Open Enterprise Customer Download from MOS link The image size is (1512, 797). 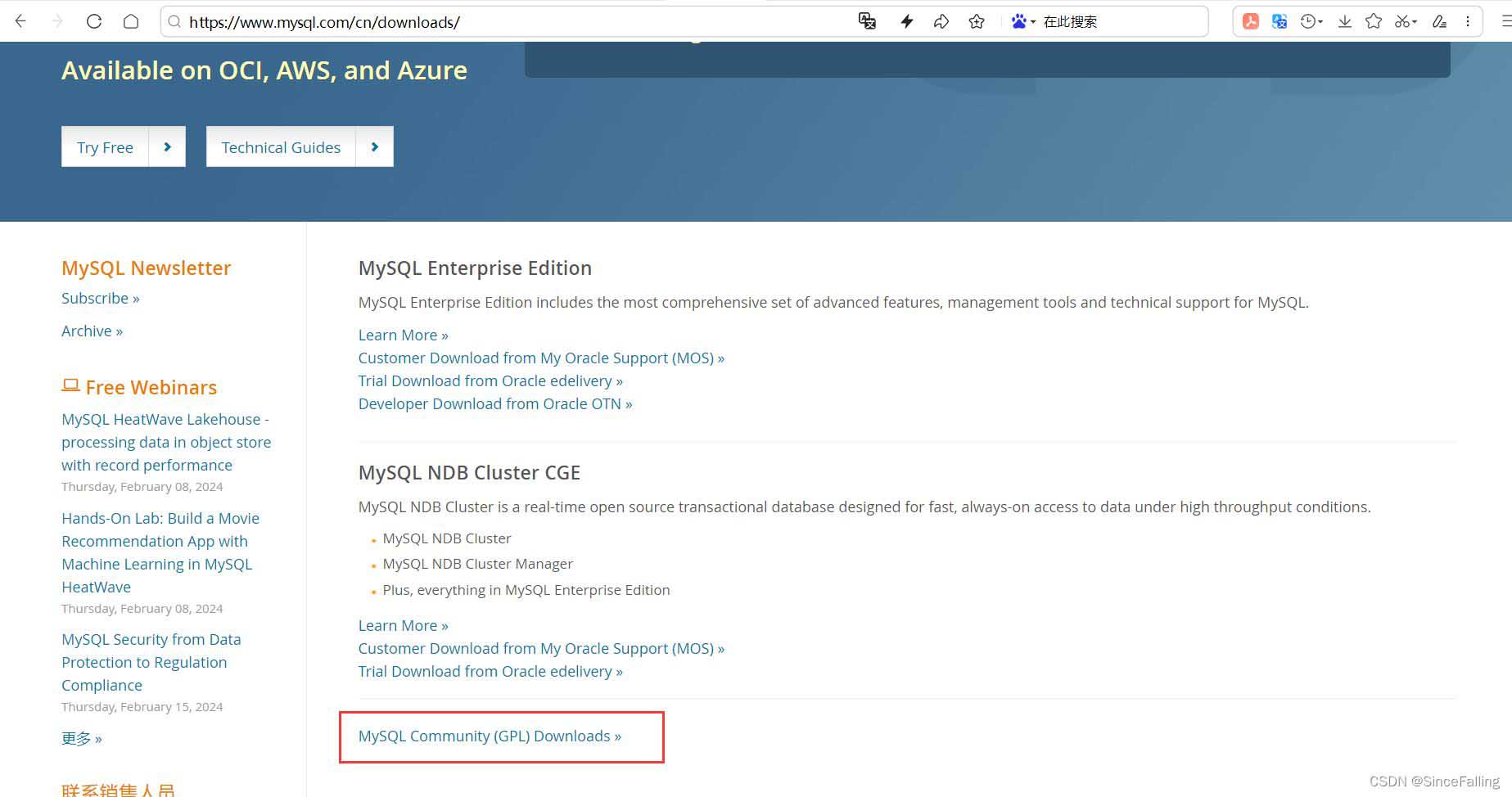541,358
